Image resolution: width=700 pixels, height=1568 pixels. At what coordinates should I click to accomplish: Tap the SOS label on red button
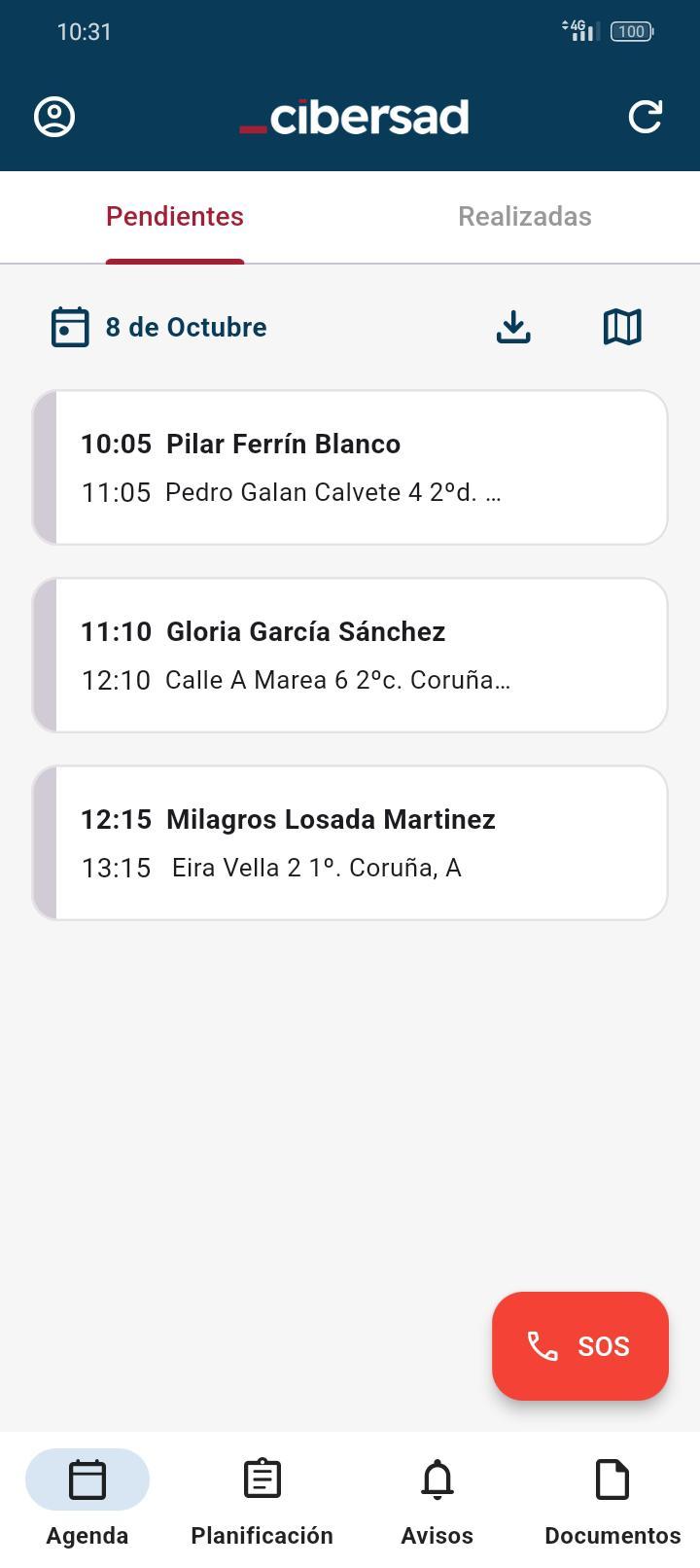604,1346
